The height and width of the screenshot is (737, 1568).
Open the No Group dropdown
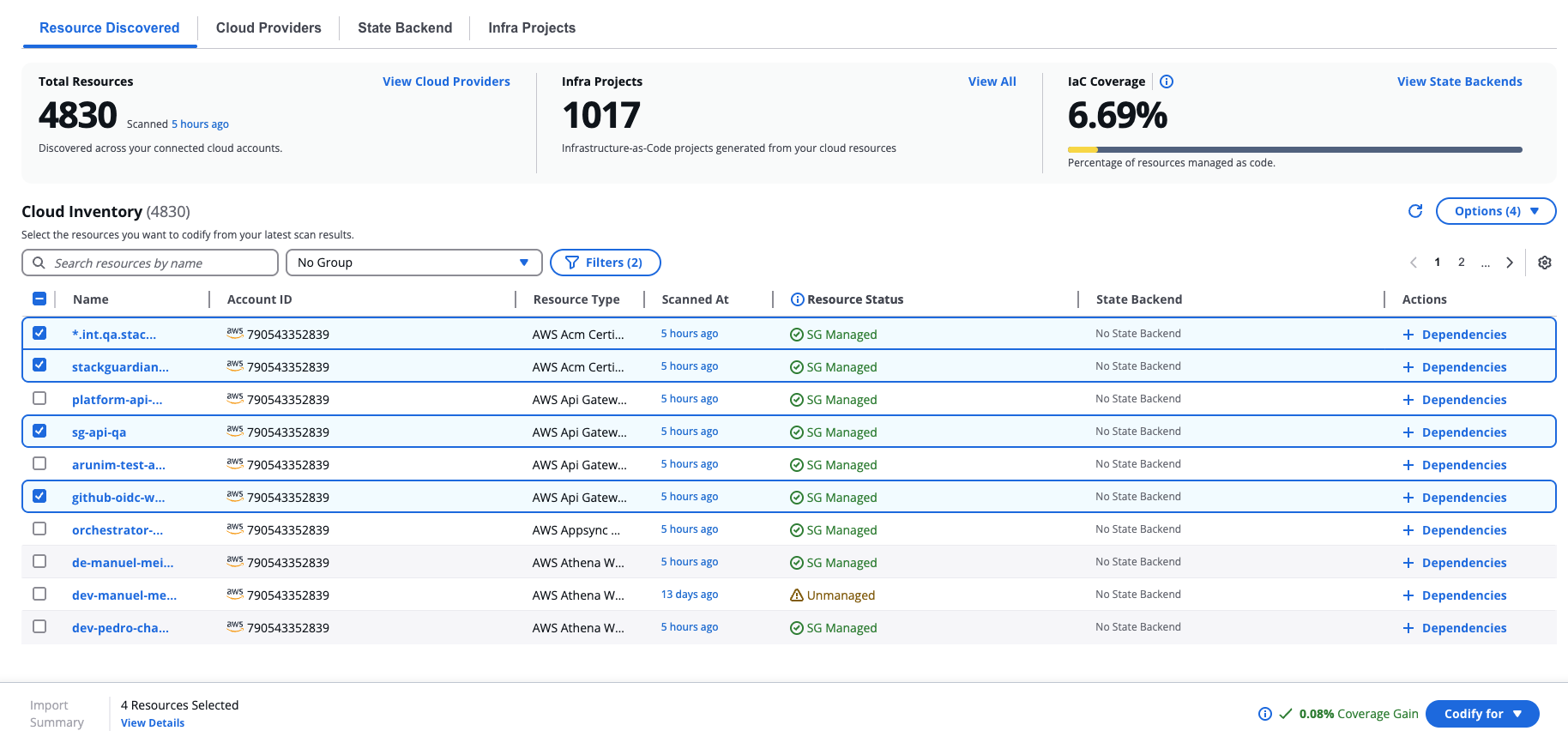click(413, 263)
